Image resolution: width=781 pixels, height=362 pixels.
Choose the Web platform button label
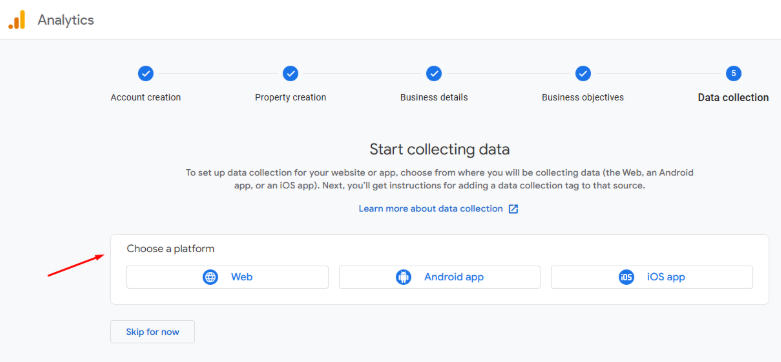click(242, 277)
